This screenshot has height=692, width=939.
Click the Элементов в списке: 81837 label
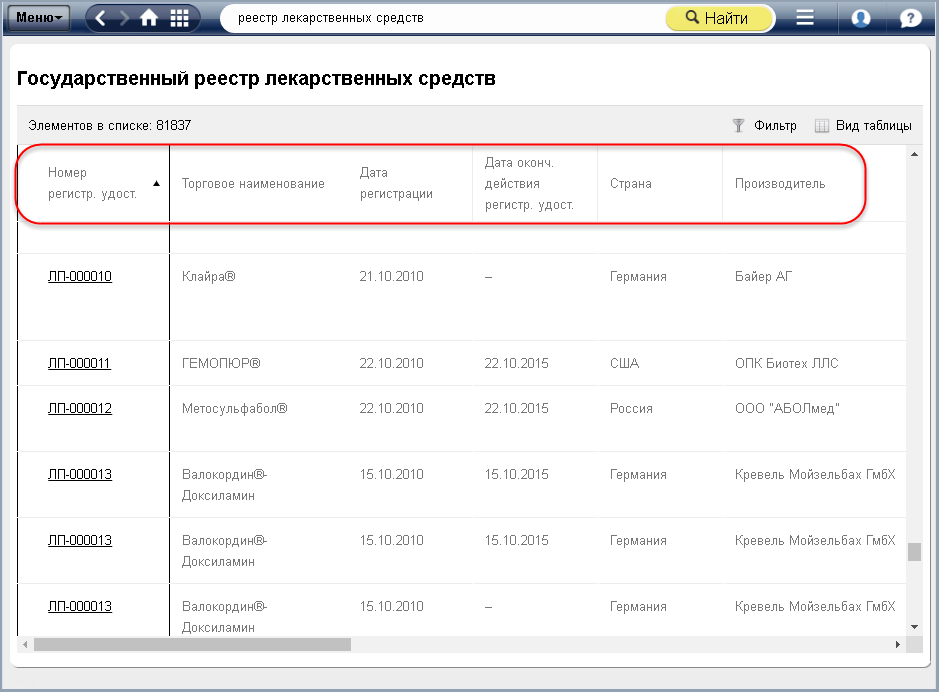click(x=110, y=126)
